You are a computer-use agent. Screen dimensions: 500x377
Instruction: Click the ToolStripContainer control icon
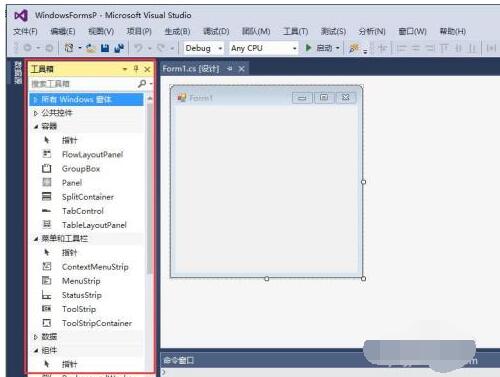pyautogui.click(x=47, y=323)
